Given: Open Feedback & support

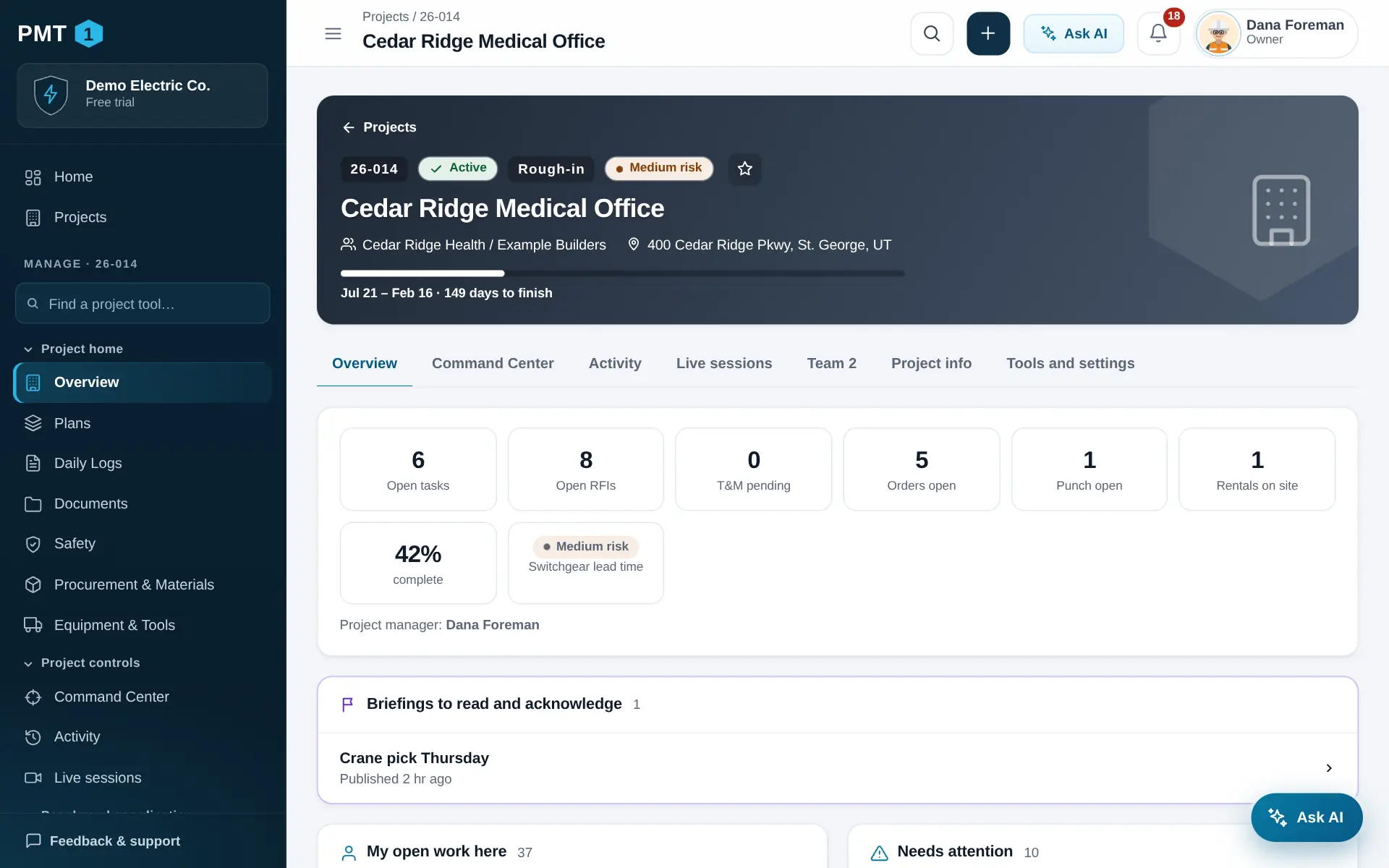Looking at the screenshot, I should coord(103,841).
